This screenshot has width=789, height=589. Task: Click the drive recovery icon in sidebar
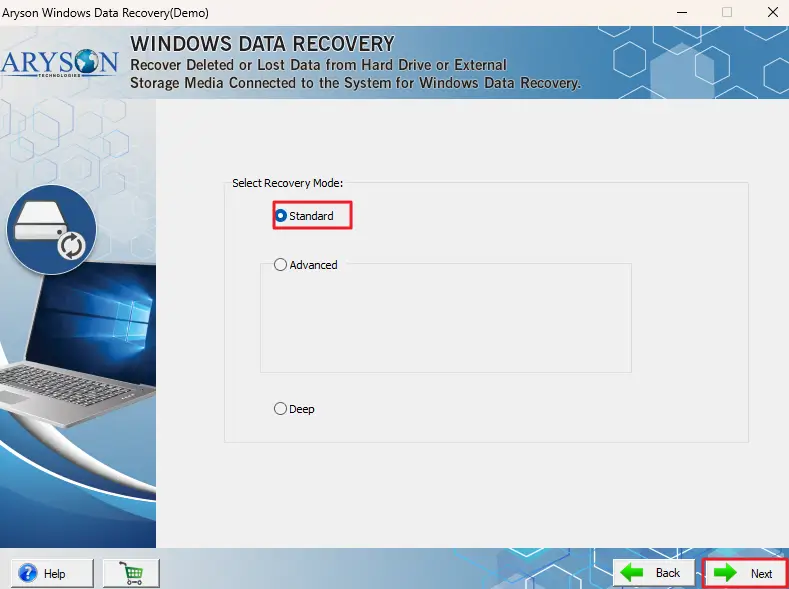51,229
